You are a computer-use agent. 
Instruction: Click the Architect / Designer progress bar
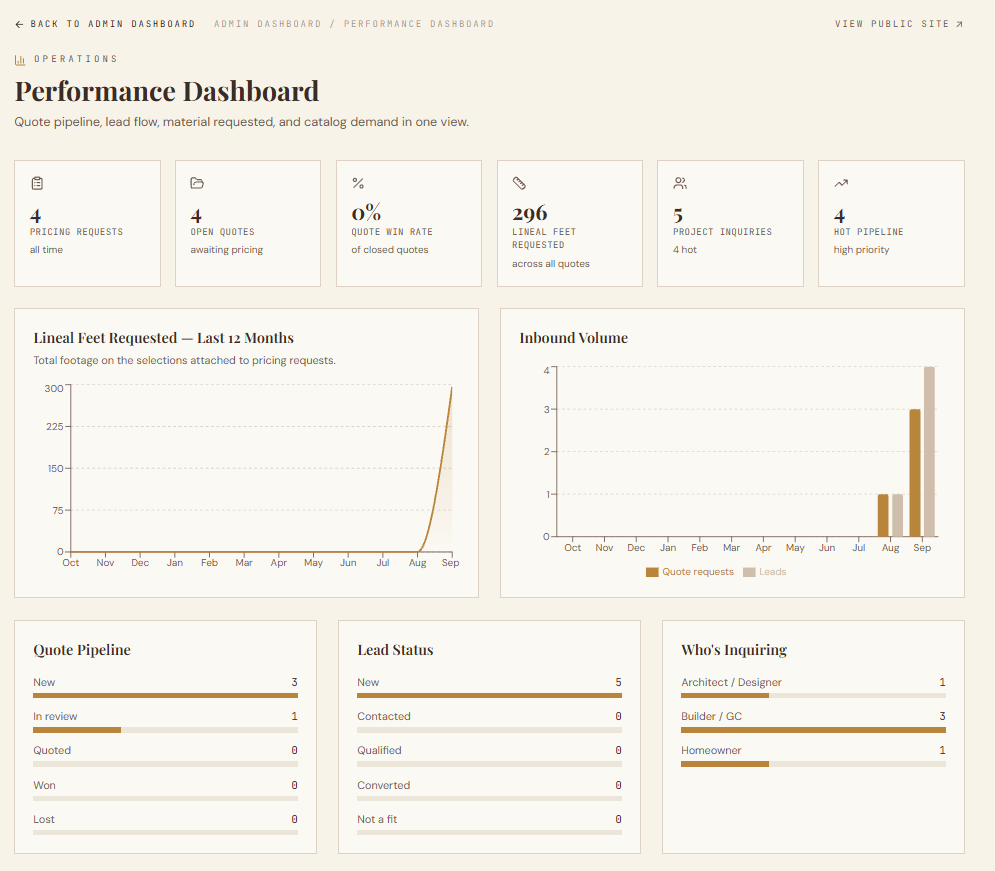813,696
